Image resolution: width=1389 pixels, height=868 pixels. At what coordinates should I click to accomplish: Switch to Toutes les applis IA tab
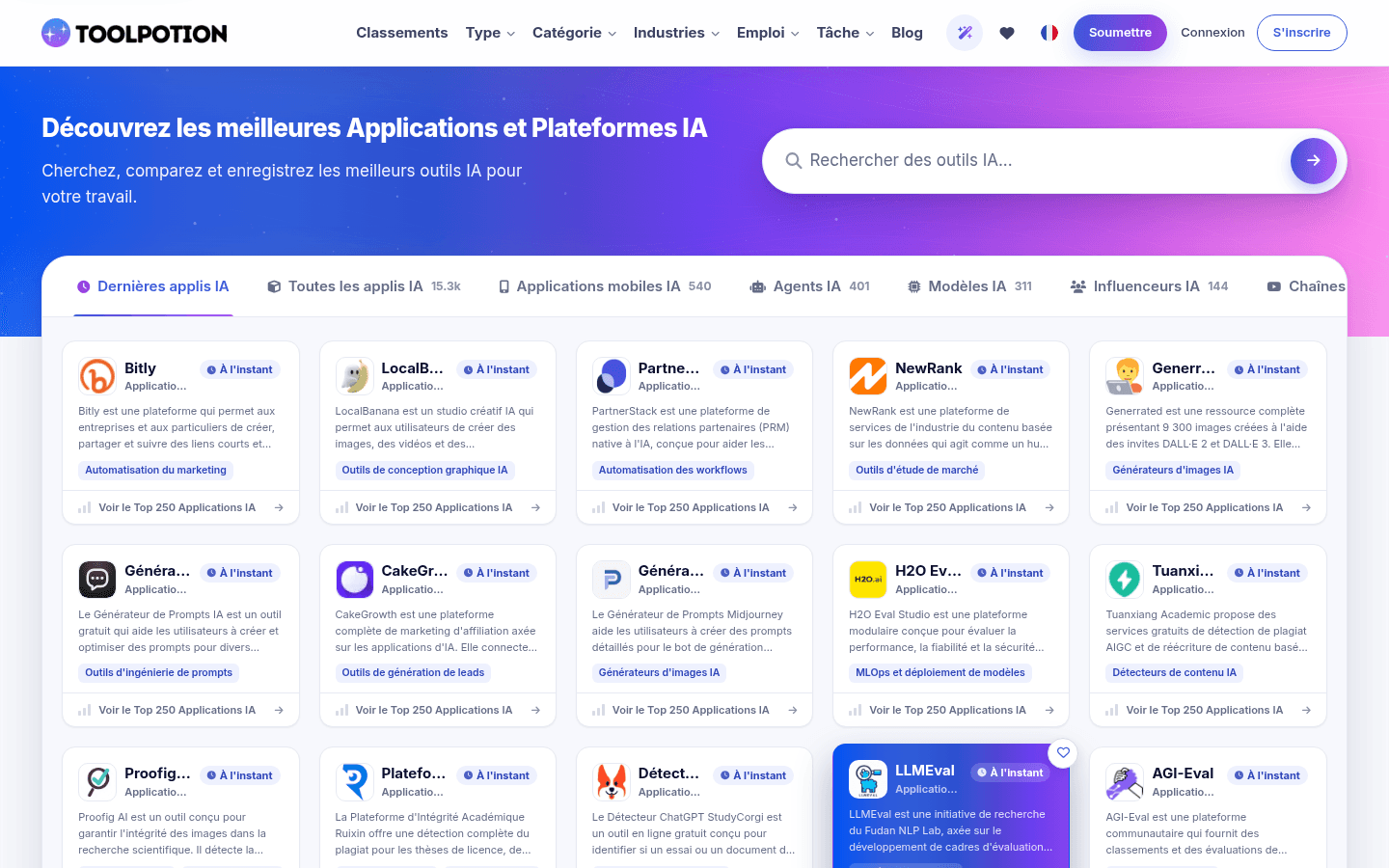click(x=364, y=286)
